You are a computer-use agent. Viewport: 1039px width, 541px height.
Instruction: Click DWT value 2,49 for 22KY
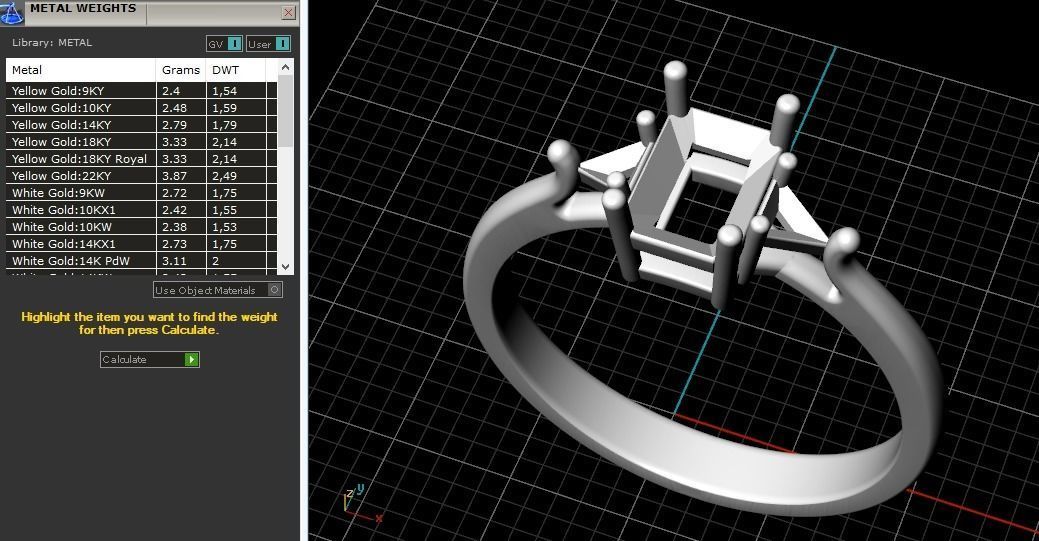click(x=225, y=176)
